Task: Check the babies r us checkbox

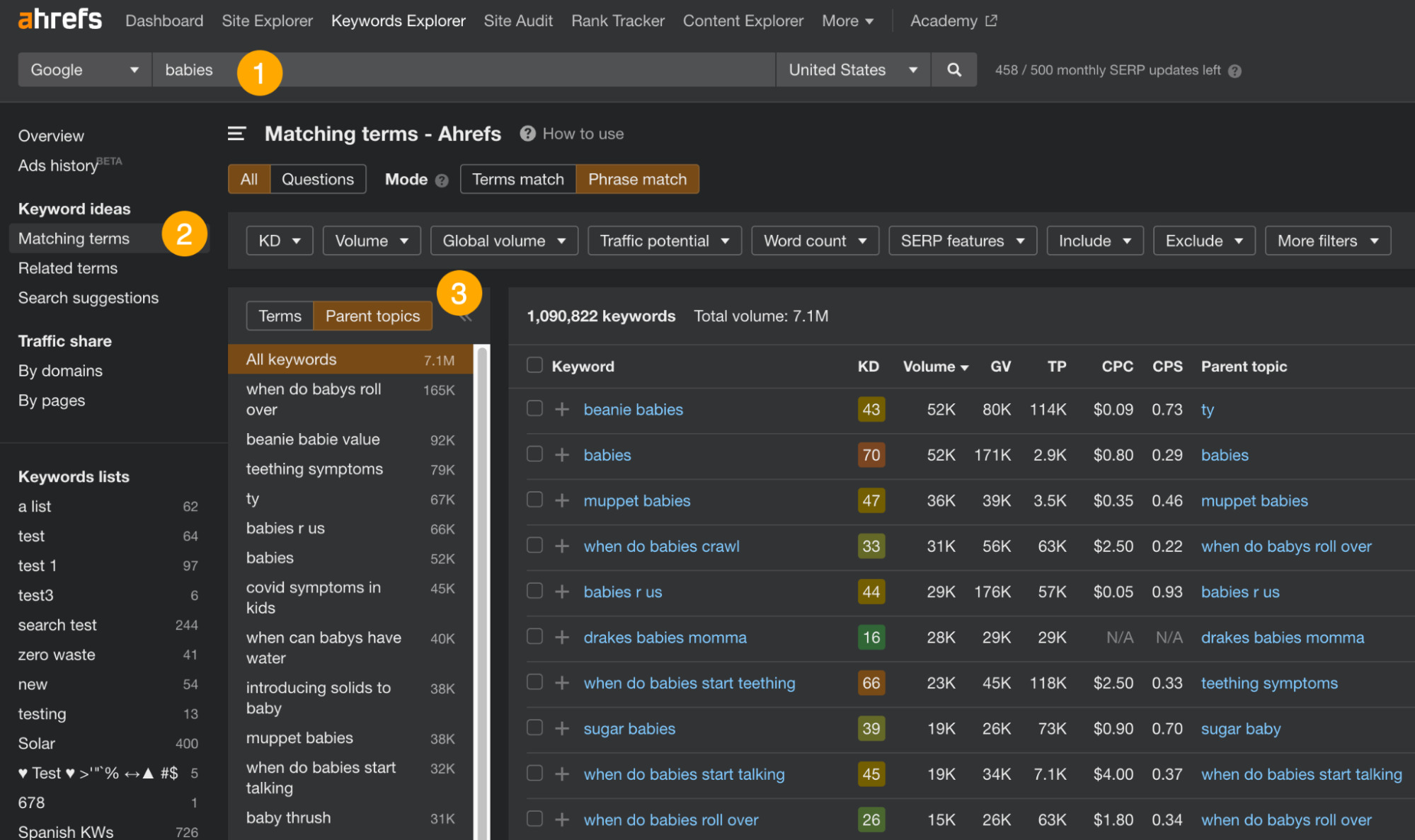Action: tap(534, 591)
